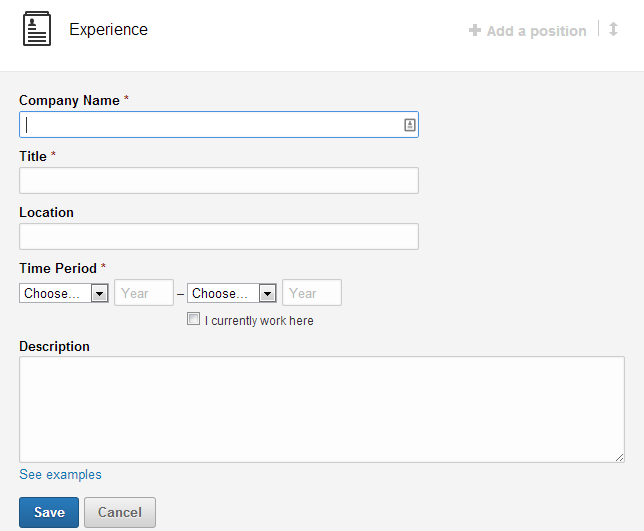Click the Experience section resume icon

(37, 29)
